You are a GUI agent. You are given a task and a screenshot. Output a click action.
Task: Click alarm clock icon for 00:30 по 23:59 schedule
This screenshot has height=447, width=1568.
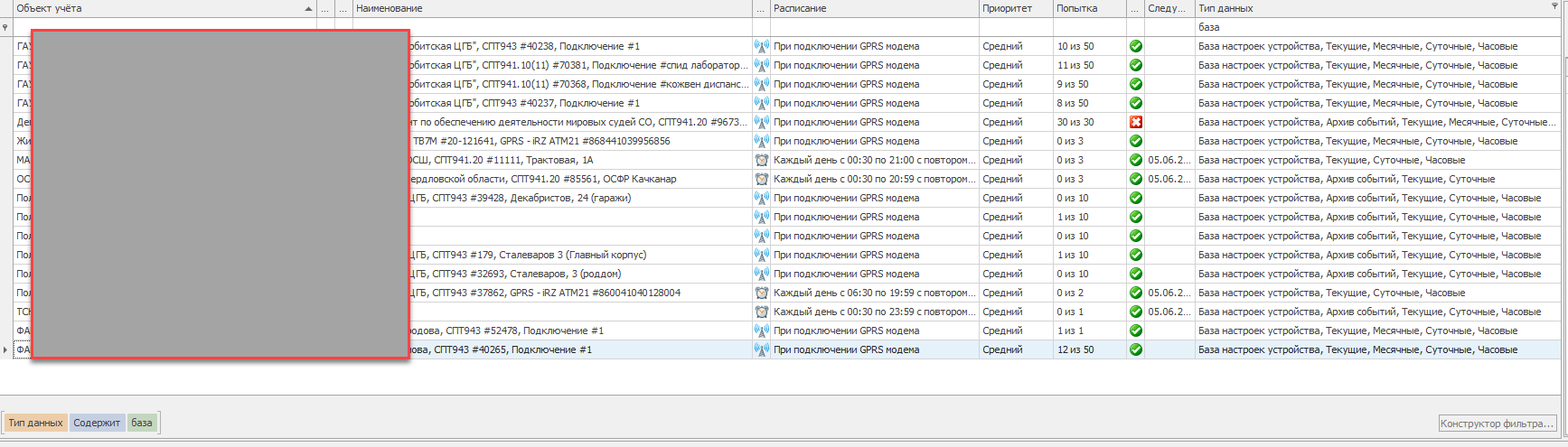(761, 312)
